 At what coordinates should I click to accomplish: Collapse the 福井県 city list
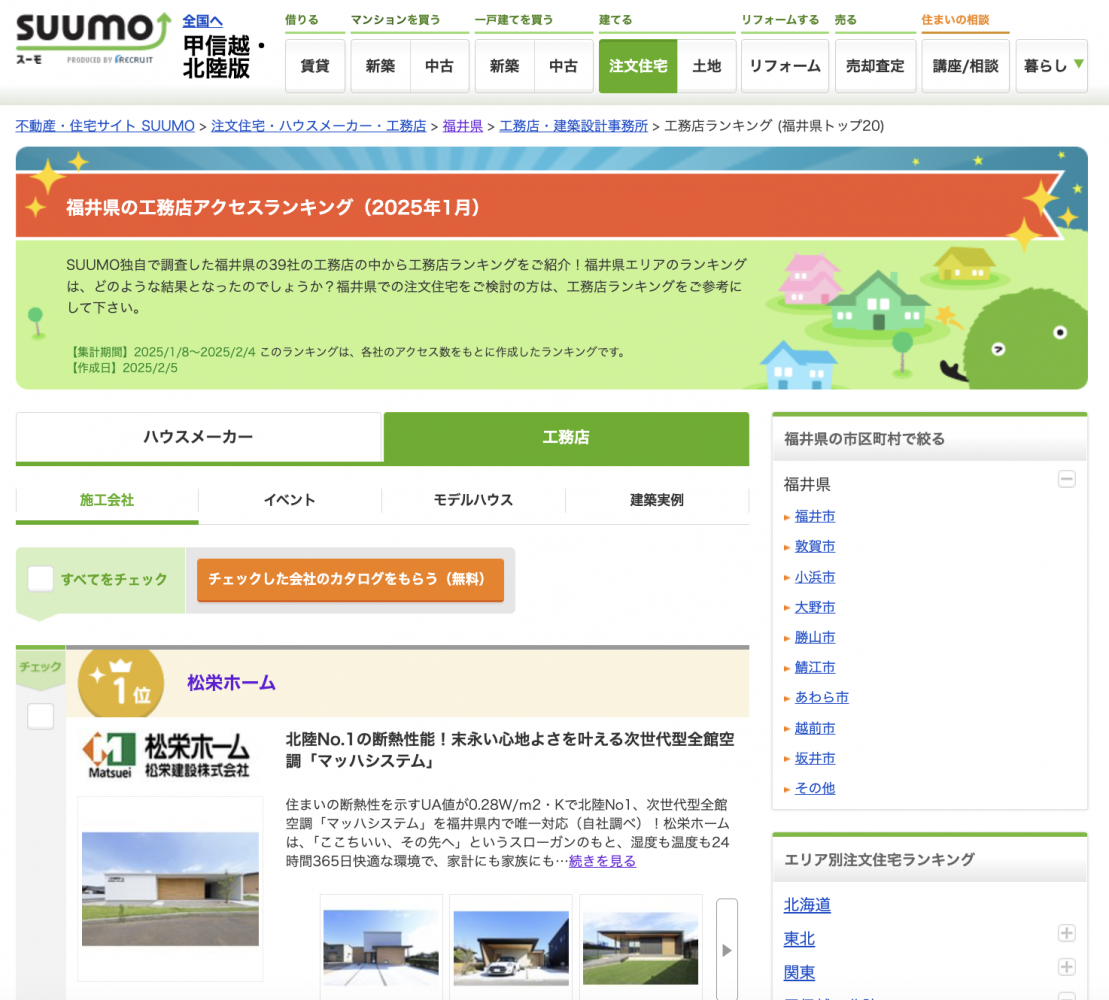[x=1067, y=479]
